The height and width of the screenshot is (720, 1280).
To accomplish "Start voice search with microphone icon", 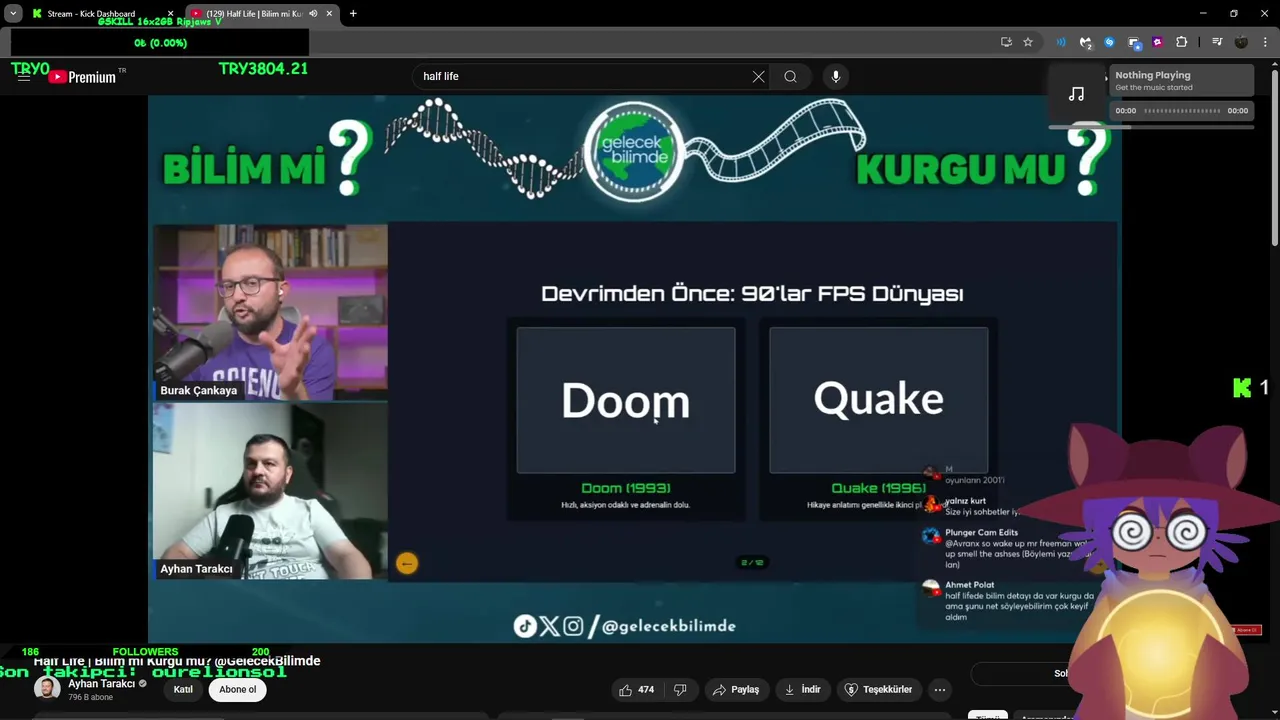I will pos(836,76).
